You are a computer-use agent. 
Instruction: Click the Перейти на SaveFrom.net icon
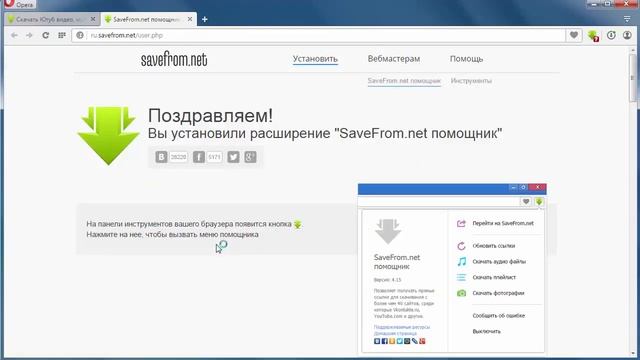click(461, 223)
